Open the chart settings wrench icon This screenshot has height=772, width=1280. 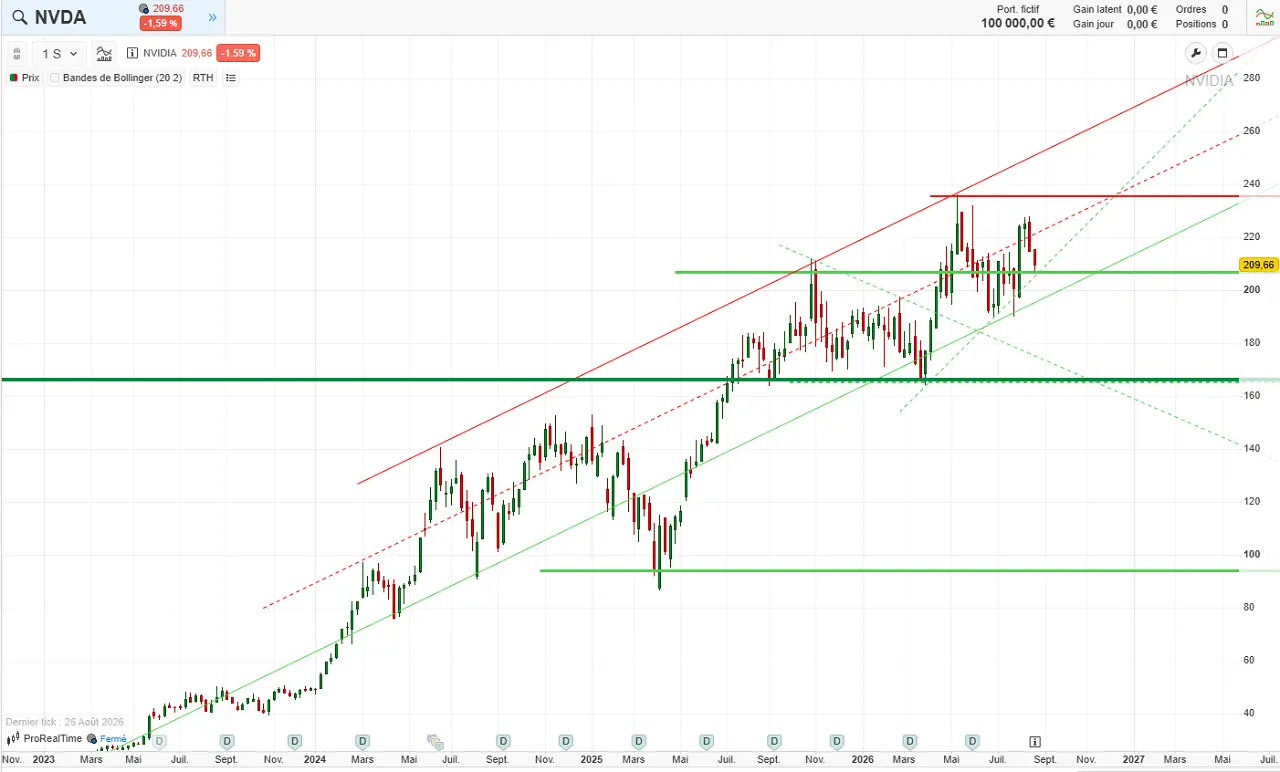click(x=1195, y=53)
